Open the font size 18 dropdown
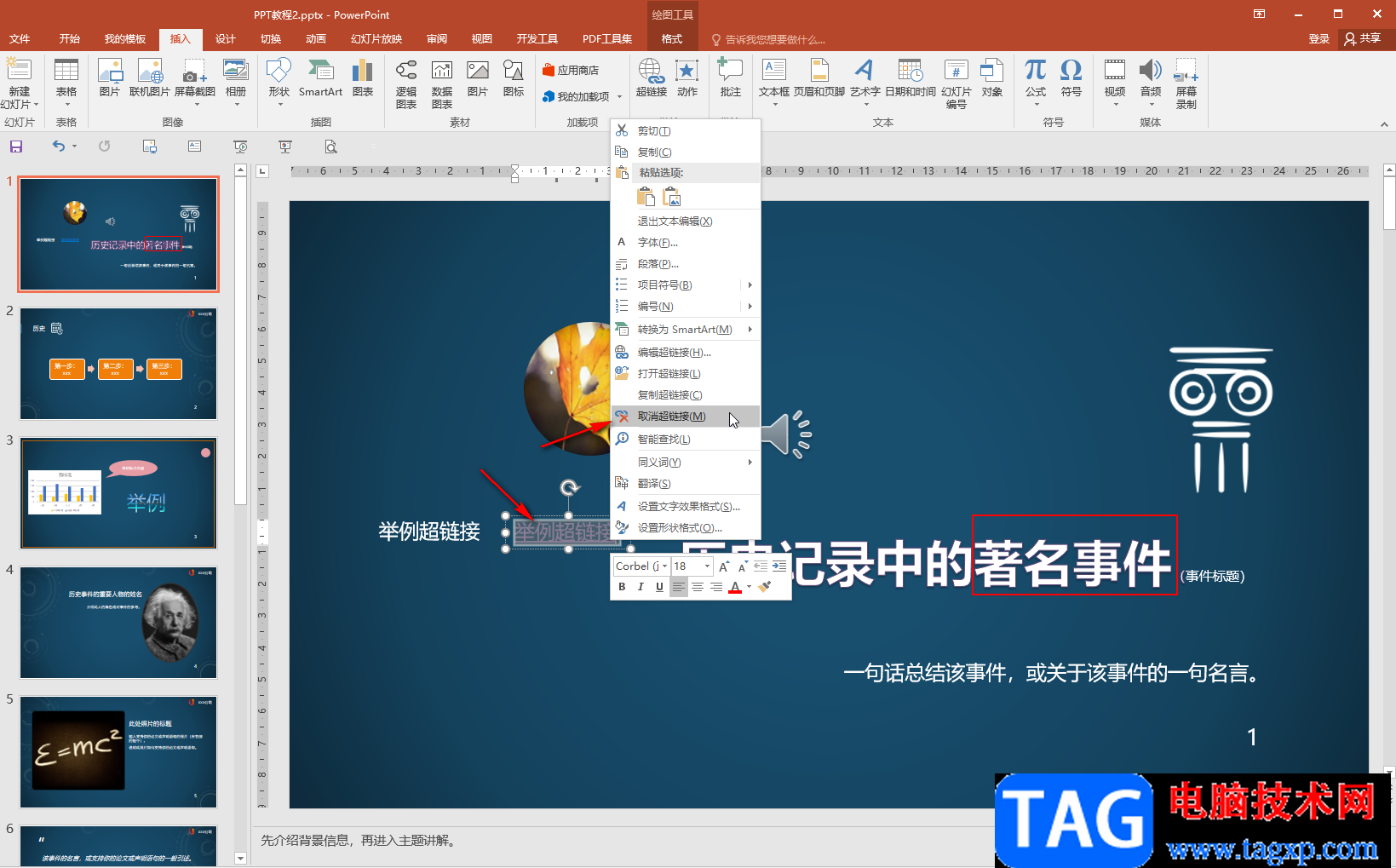Screen dimensions: 1396x868 point(707,566)
